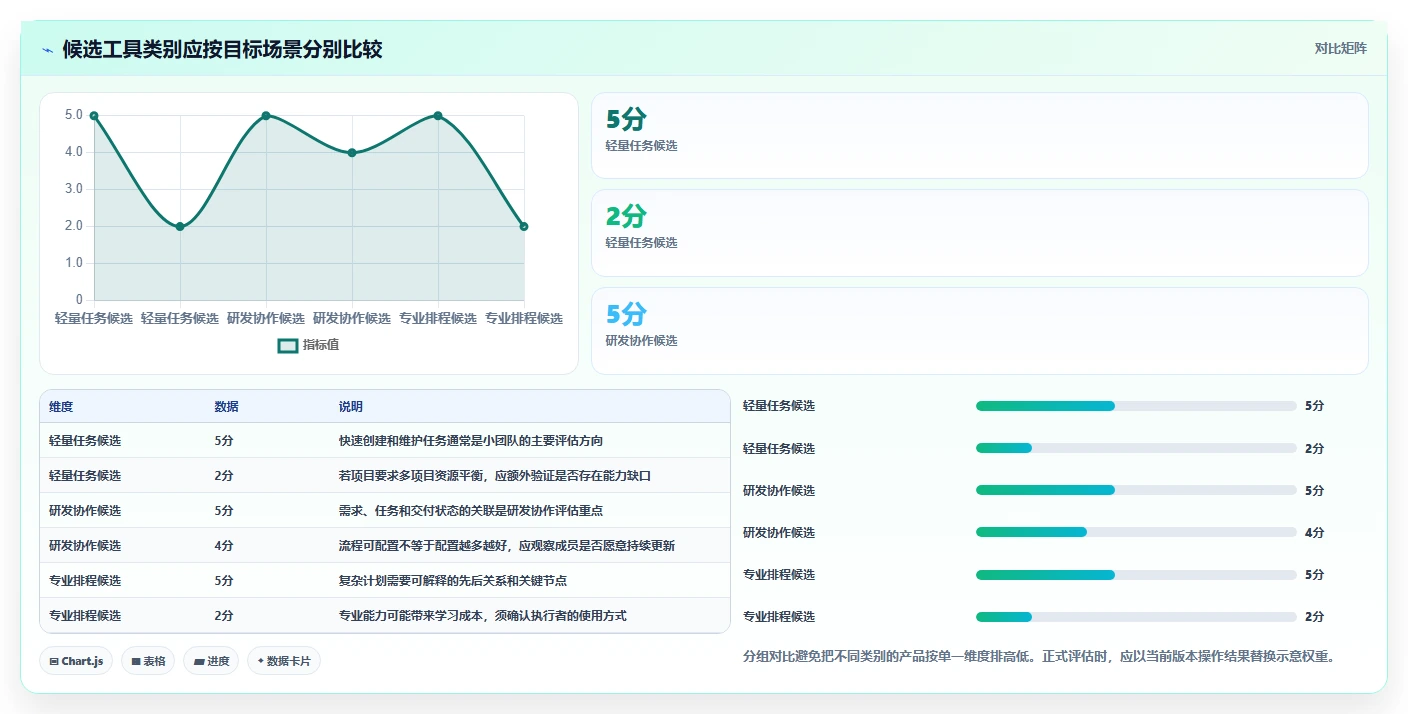Open the 对比矩阵 label in the header
1408x714 pixels.
1340,48
